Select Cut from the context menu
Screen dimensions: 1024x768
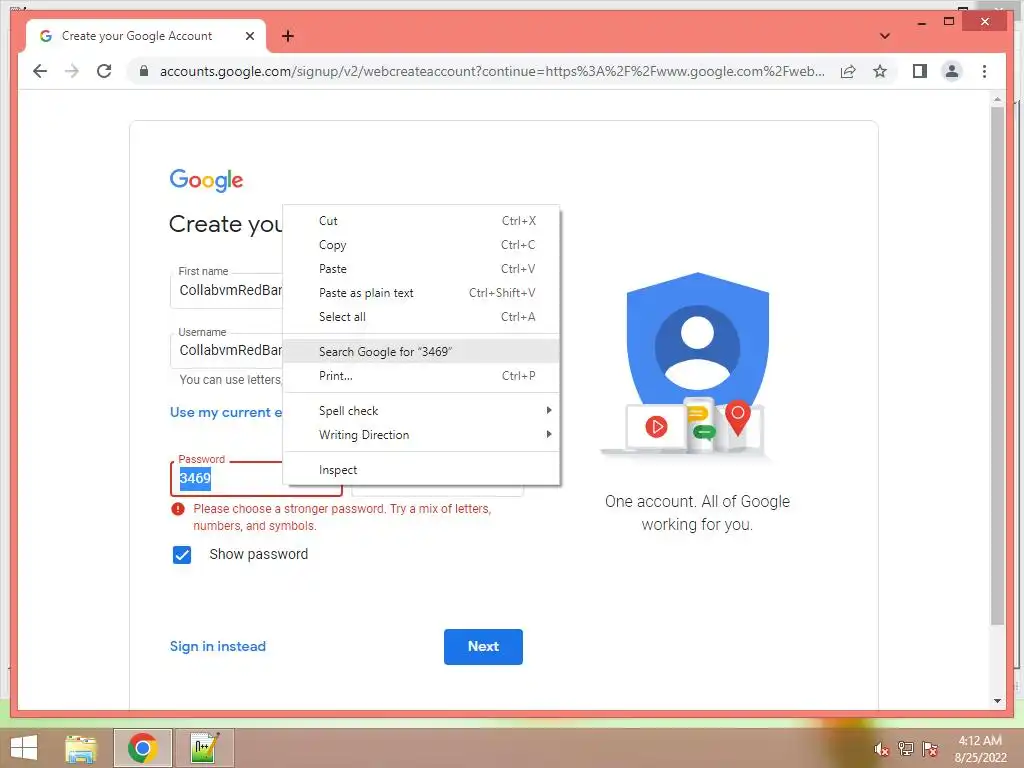(x=421, y=221)
